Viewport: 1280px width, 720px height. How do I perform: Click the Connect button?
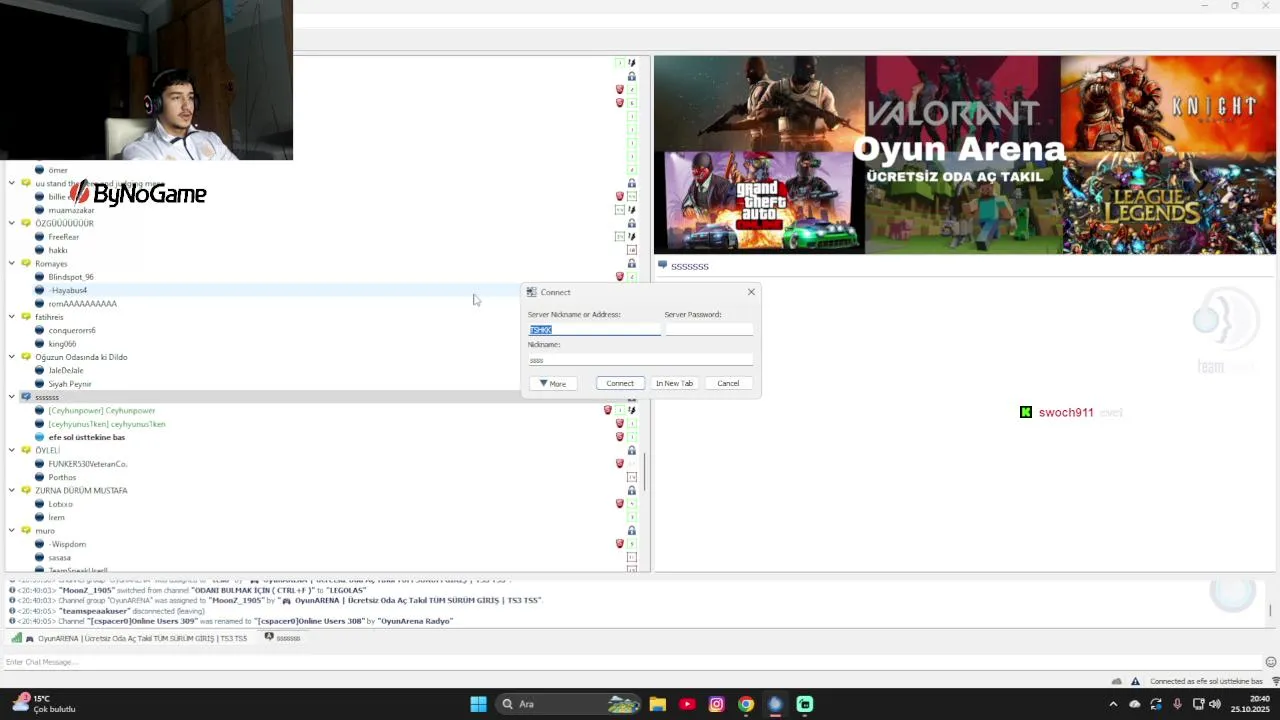[620, 383]
